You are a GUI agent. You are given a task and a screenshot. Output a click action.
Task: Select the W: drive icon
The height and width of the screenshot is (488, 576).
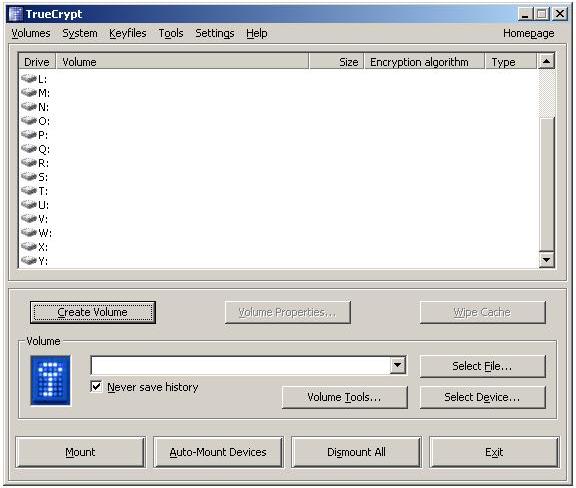(29, 233)
